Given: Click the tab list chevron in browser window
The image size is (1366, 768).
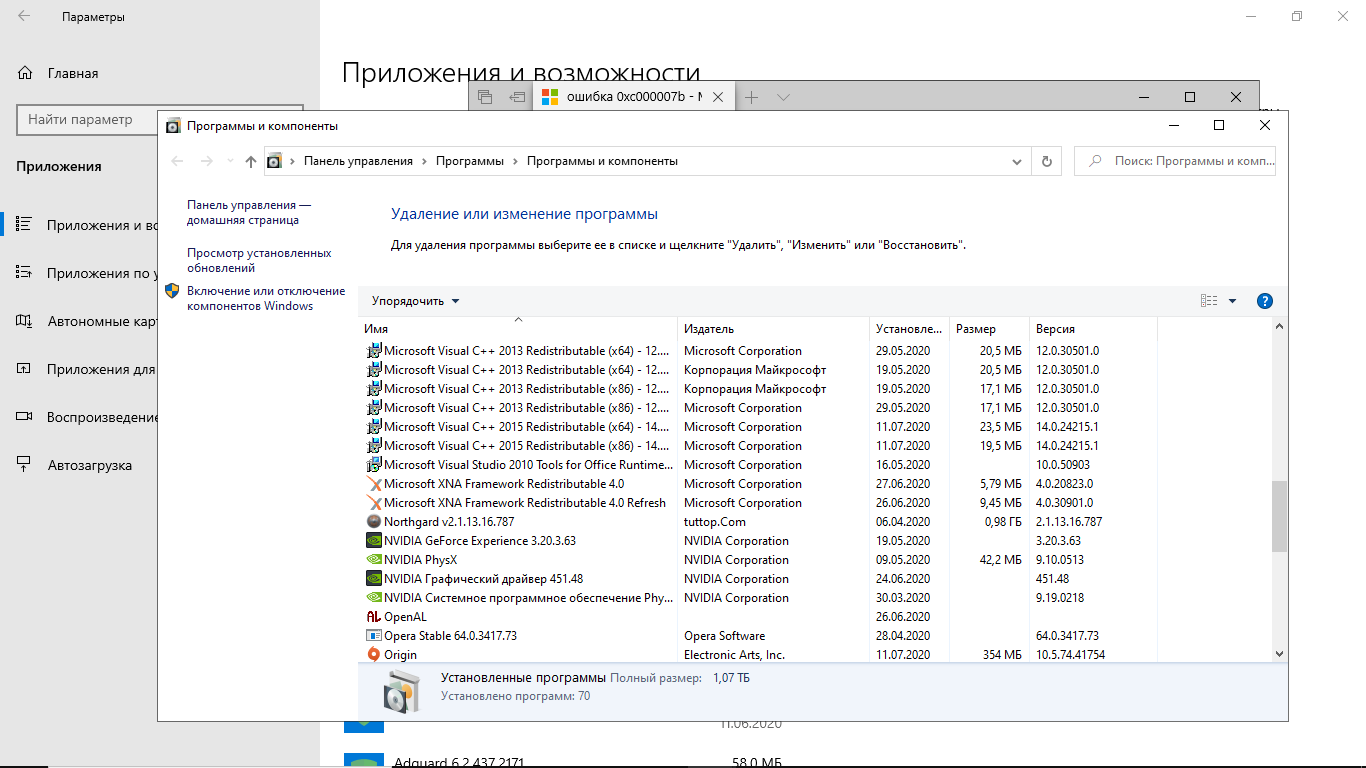Looking at the screenshot, I should tap(784, 97).
